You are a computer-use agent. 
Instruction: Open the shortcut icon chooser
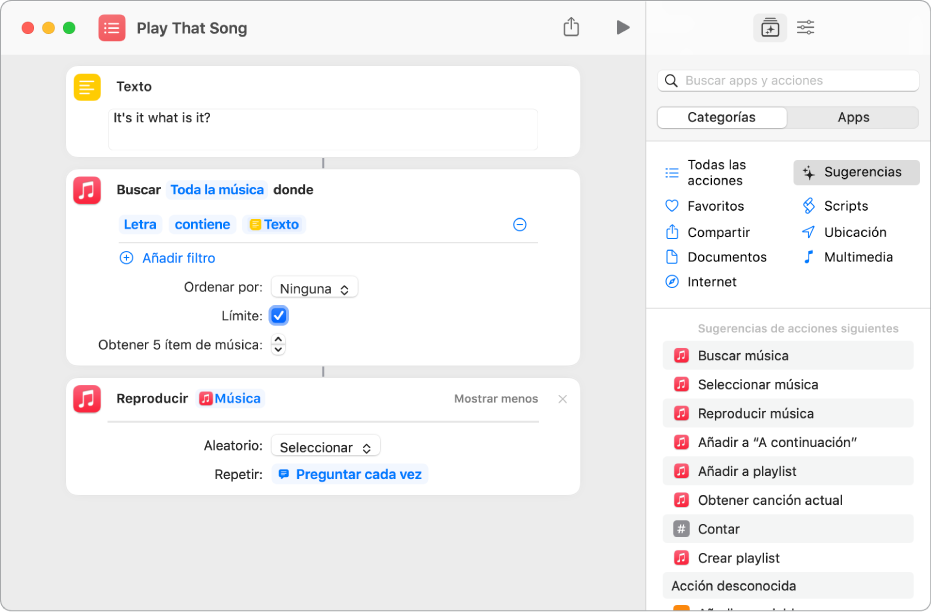(x=112, y=28)
